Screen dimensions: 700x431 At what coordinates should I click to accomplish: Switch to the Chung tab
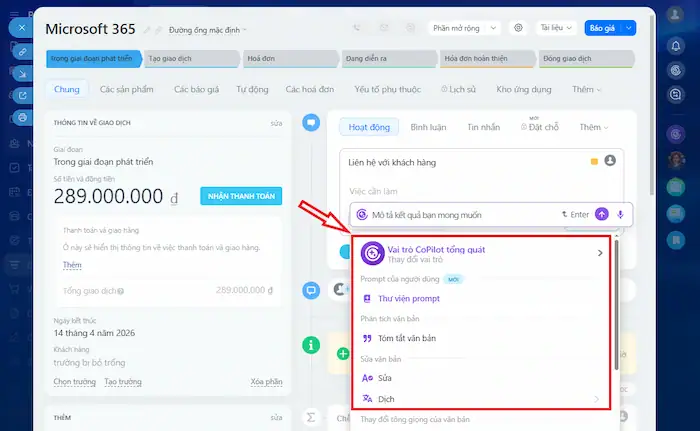67,89
